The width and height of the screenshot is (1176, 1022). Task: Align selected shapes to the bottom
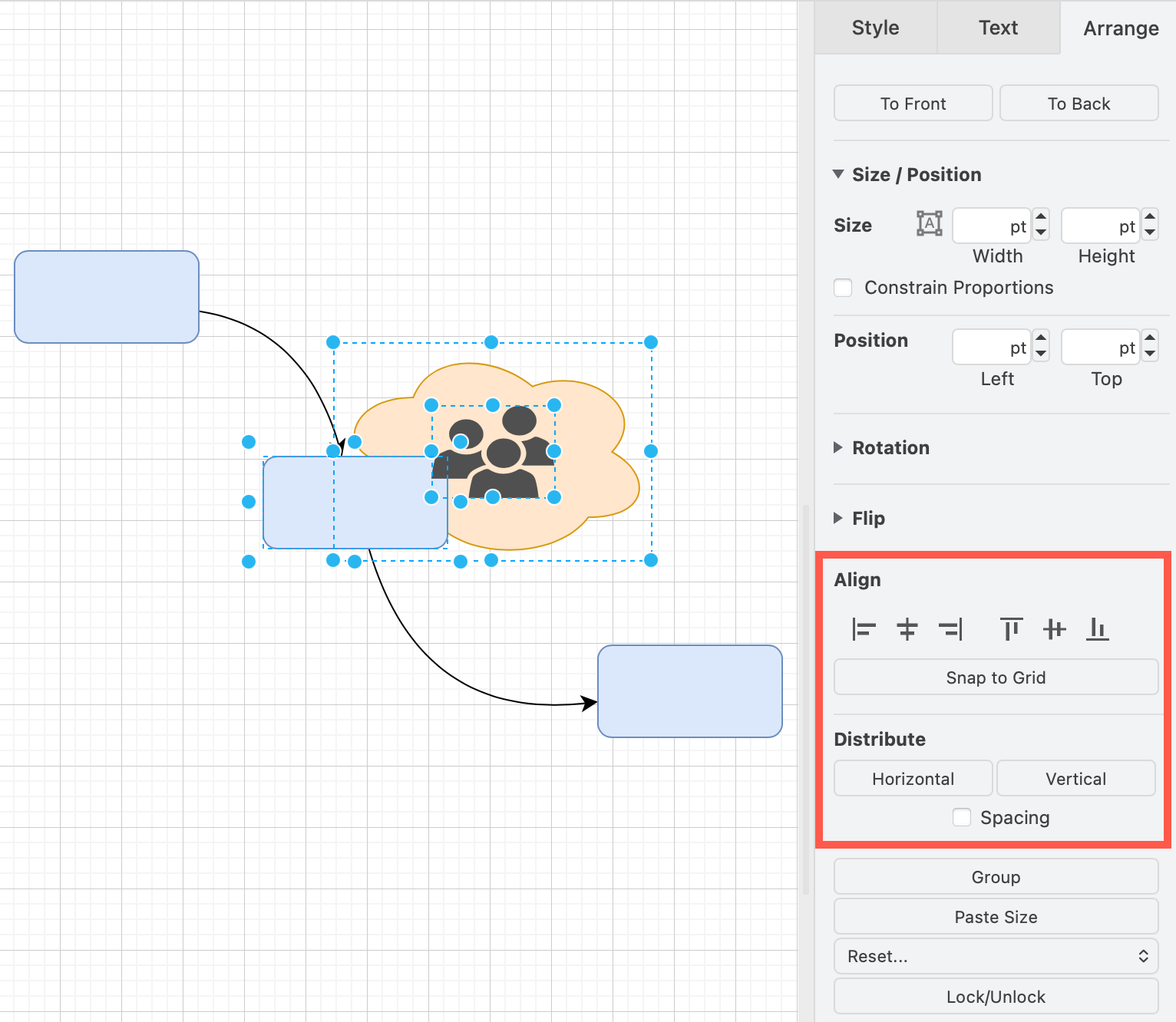[x=1098, y=630]
